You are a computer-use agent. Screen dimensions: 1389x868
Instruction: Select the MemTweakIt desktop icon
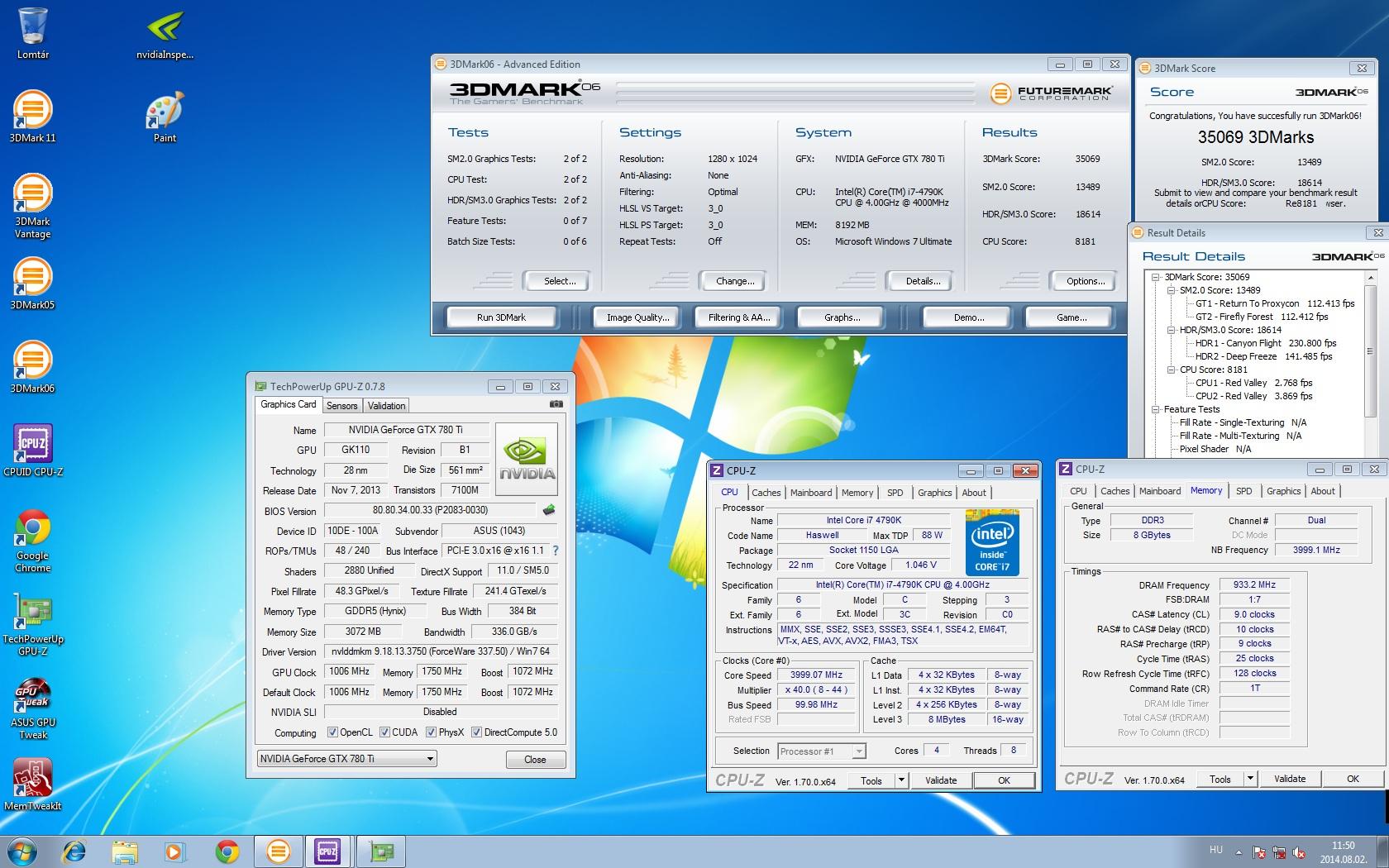tap(33, 785)
